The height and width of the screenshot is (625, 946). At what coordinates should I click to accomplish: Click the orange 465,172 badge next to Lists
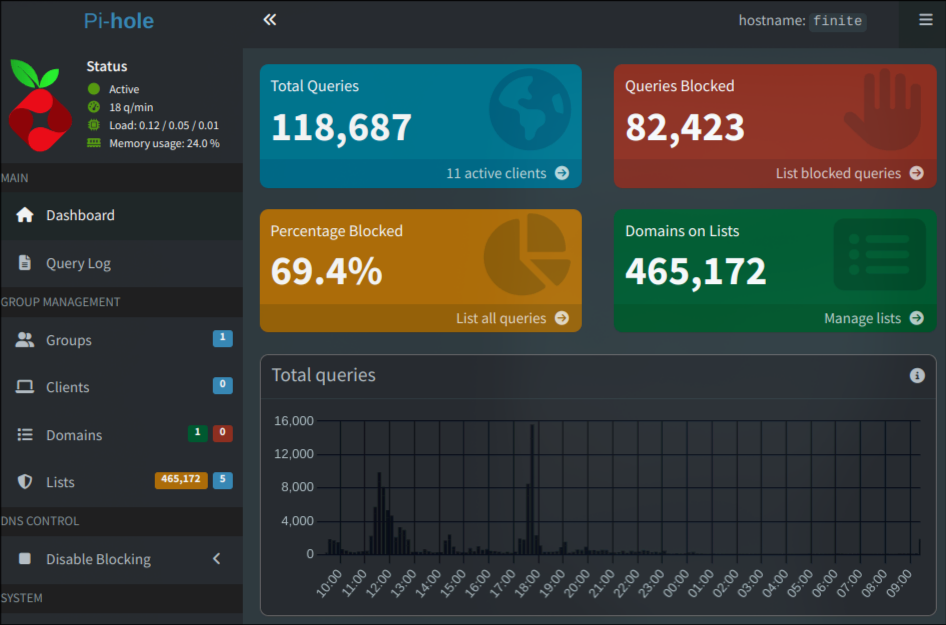(181, 480)
